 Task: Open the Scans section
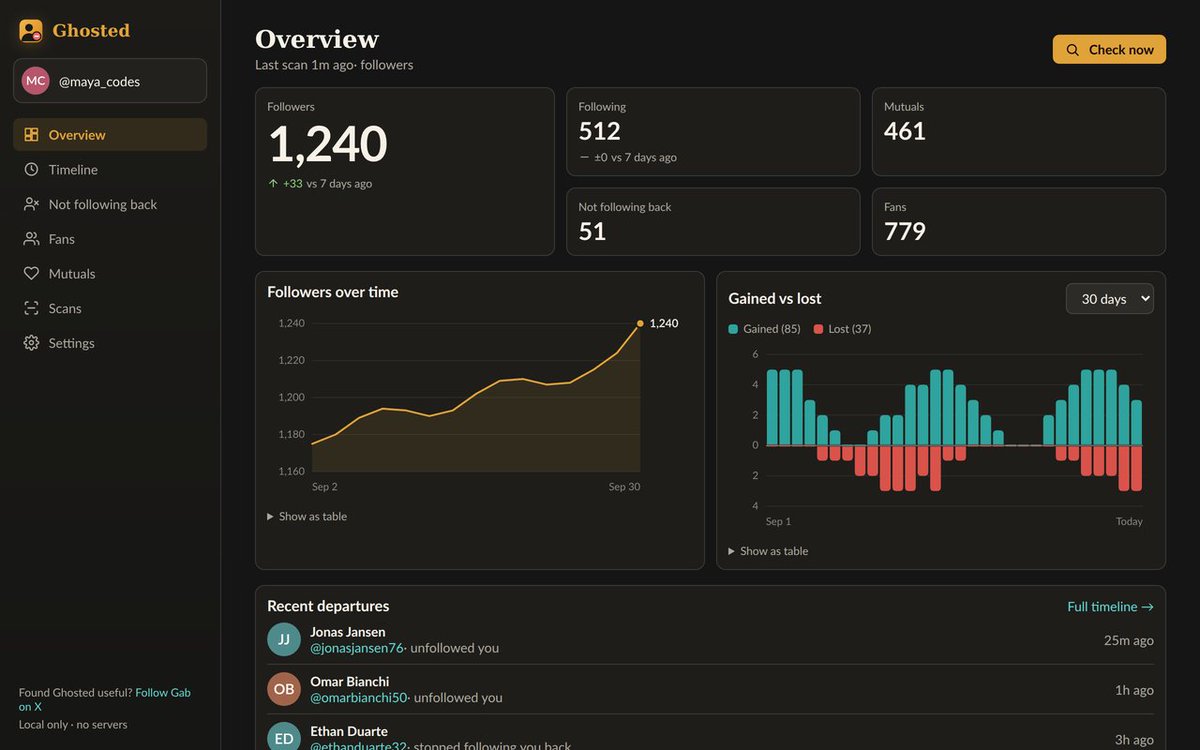click(110, 308)
